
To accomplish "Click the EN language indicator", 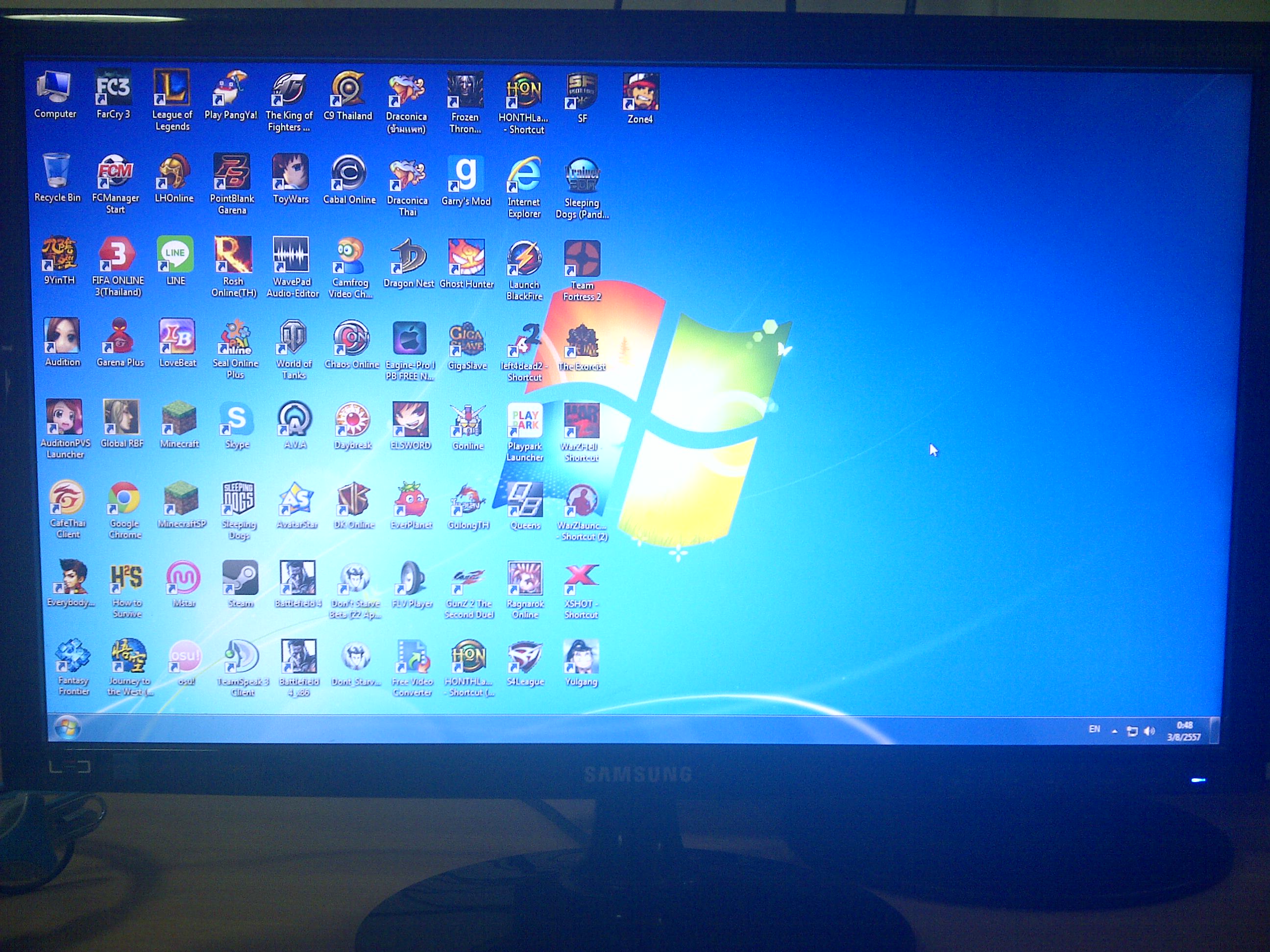I will pos(1094,729).
